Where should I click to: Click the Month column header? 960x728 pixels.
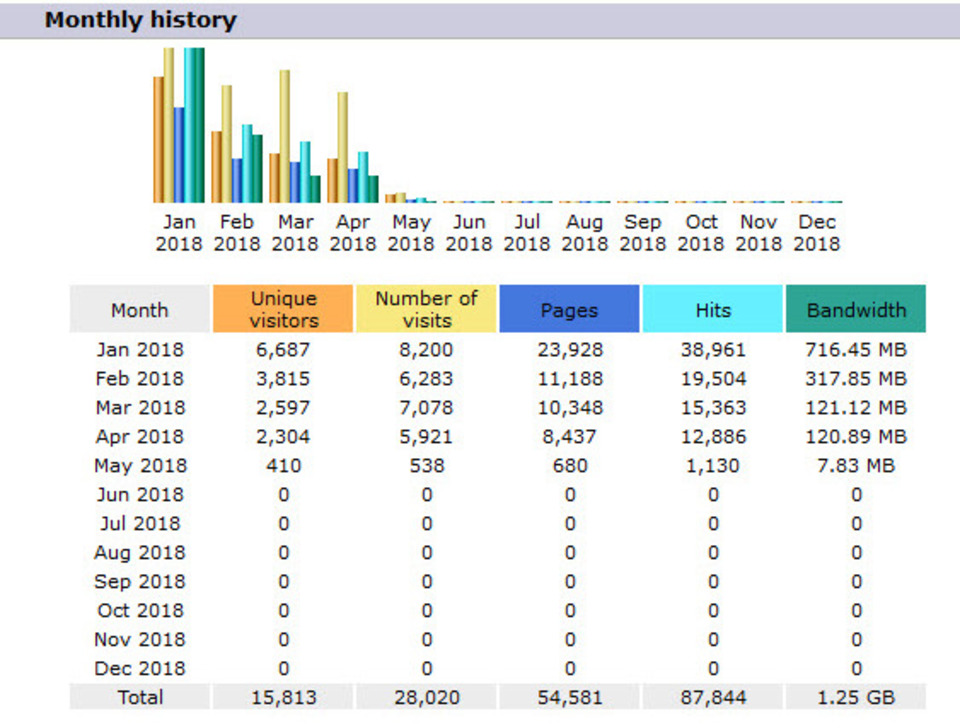click(x=140, y=310)
